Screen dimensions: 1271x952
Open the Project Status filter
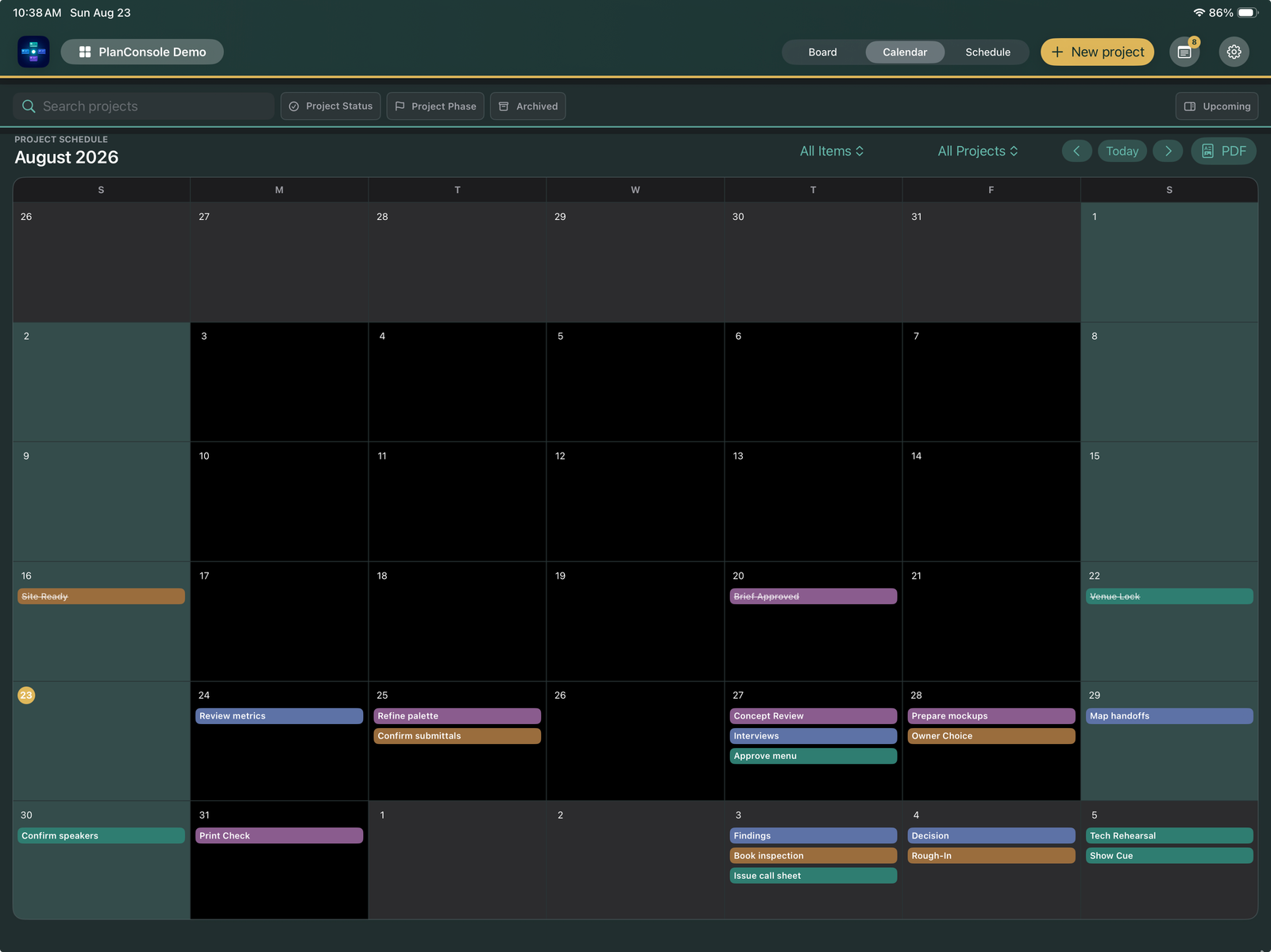click(330, 106)
